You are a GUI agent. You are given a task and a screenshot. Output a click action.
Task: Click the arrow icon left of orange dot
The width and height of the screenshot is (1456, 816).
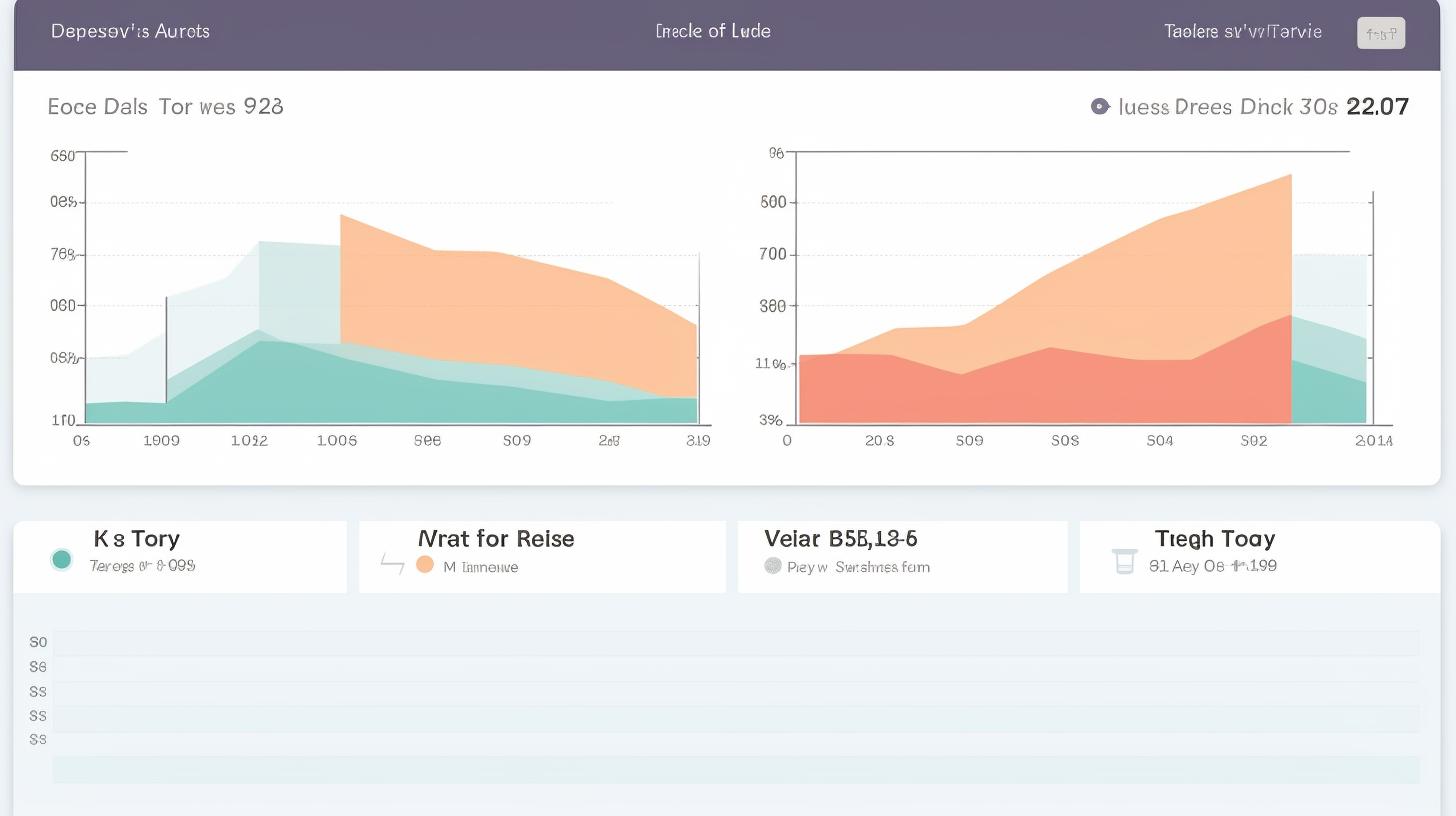(392, 565)
